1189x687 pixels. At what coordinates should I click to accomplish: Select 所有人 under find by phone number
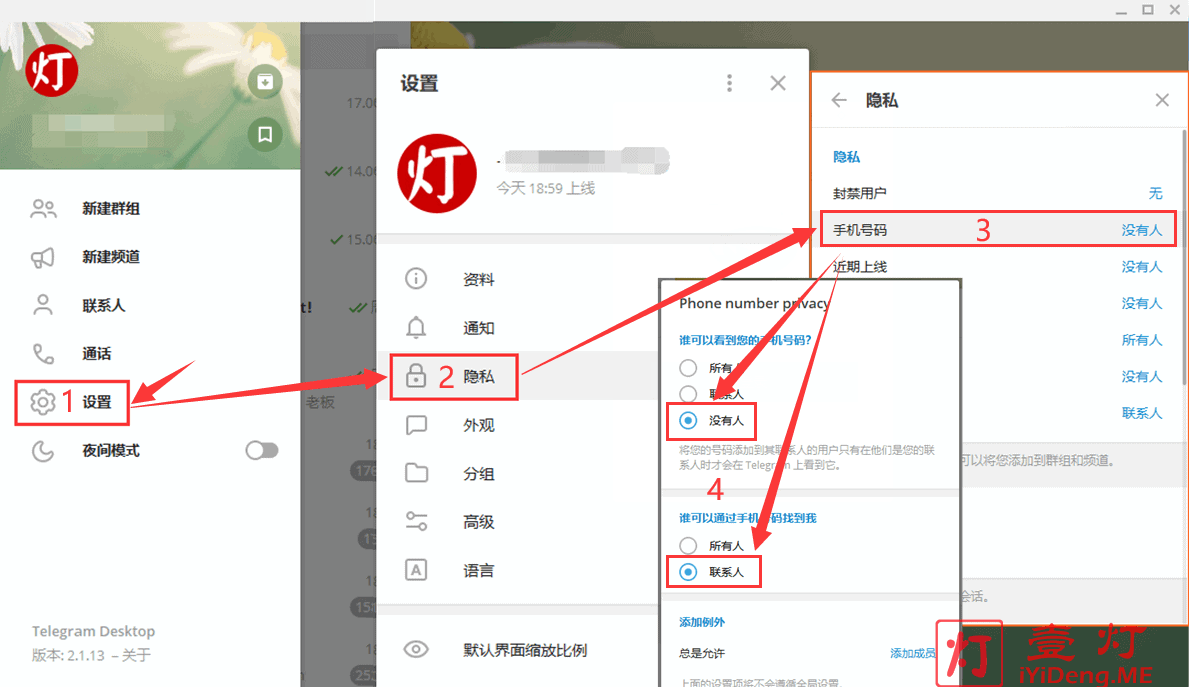688,546
